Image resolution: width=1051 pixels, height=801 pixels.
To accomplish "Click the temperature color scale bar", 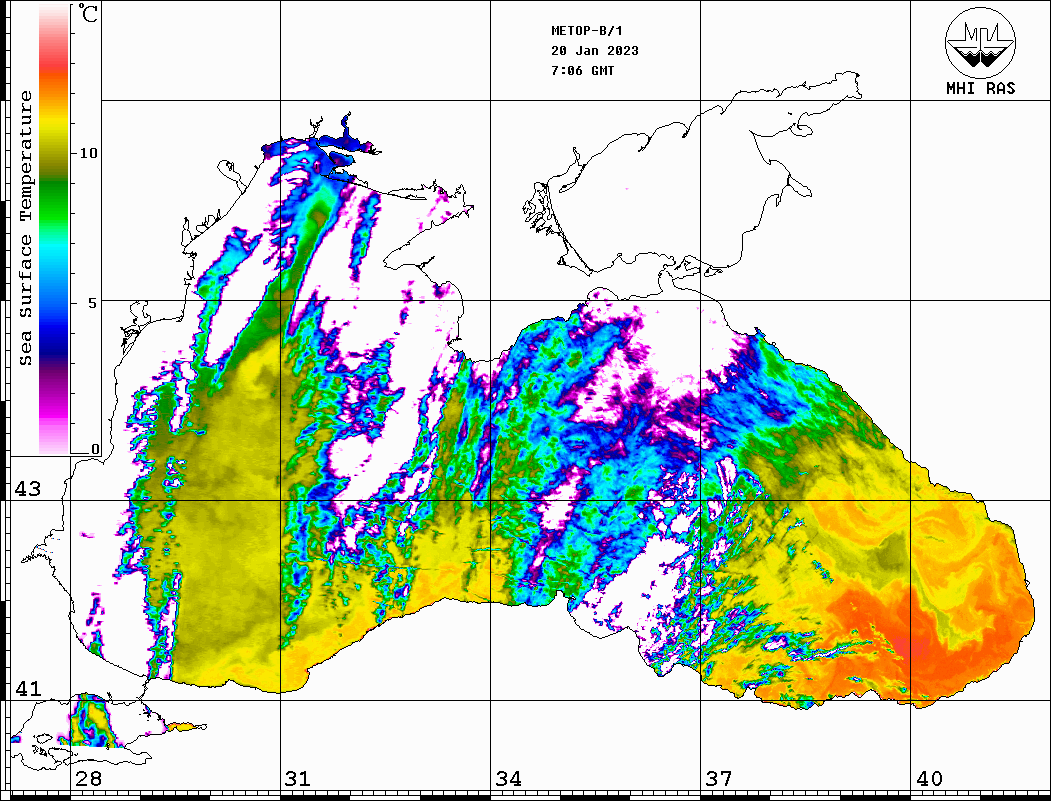I will coord(54,230).
